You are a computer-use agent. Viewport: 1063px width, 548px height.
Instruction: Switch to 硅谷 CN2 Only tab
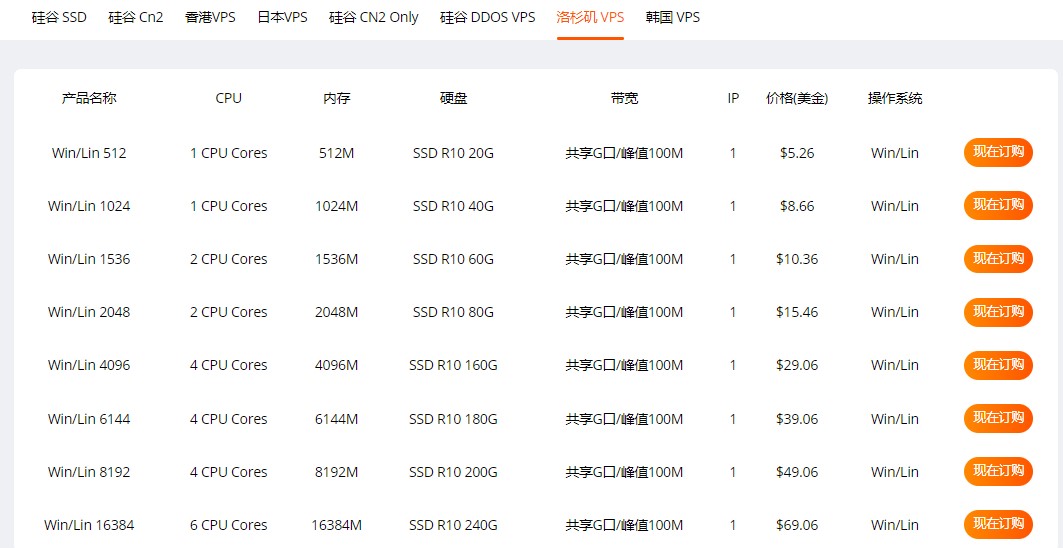pyautogui.click(x=374, y=18)
